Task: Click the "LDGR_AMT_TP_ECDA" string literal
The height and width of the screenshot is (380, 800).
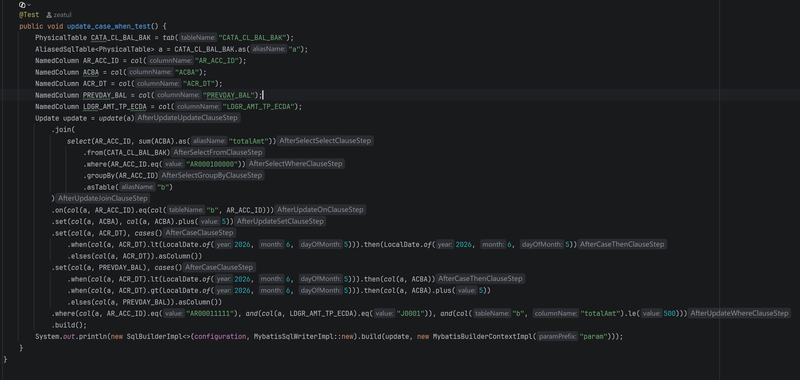Action: 258,107
